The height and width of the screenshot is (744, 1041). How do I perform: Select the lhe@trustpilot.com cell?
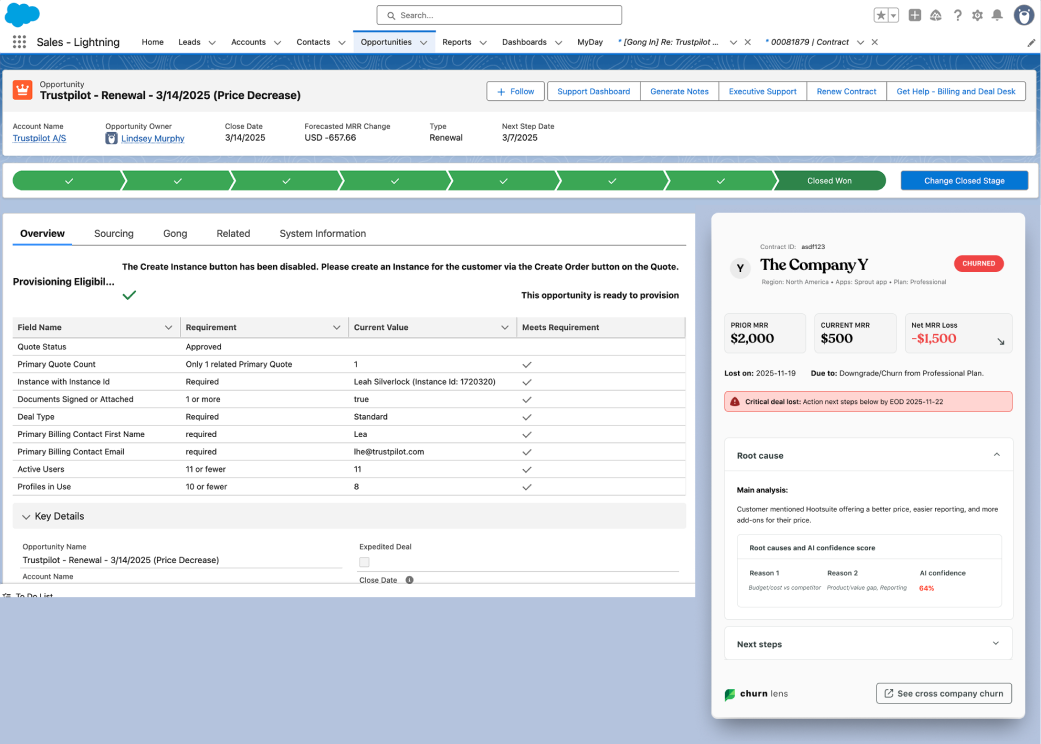tap(432, 452)
